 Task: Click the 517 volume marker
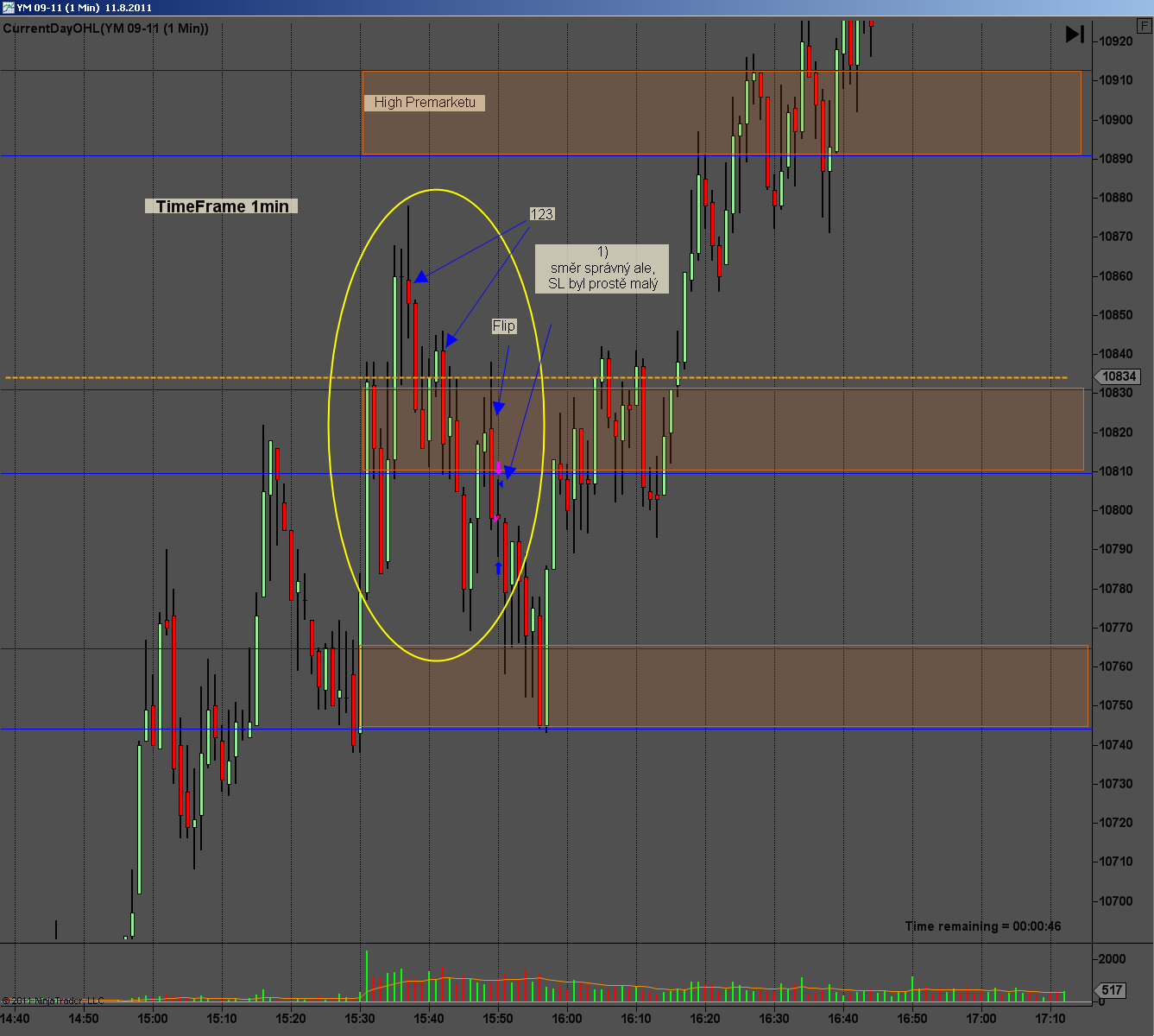(1113, 990)
